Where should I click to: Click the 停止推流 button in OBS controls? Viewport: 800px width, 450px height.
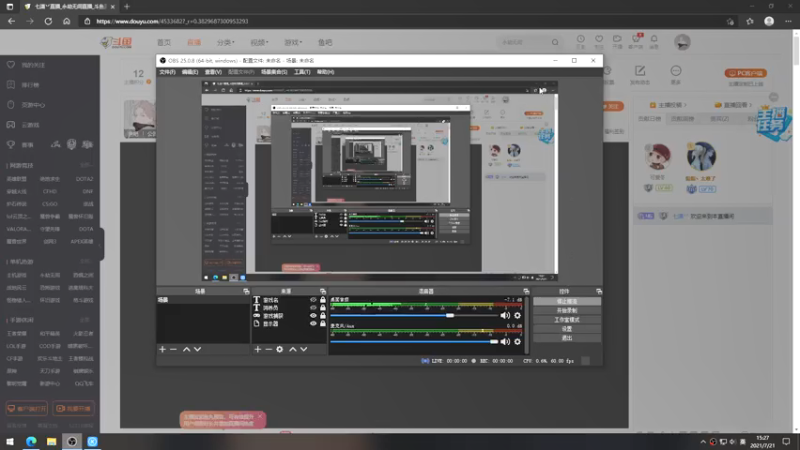click(567, 301)
